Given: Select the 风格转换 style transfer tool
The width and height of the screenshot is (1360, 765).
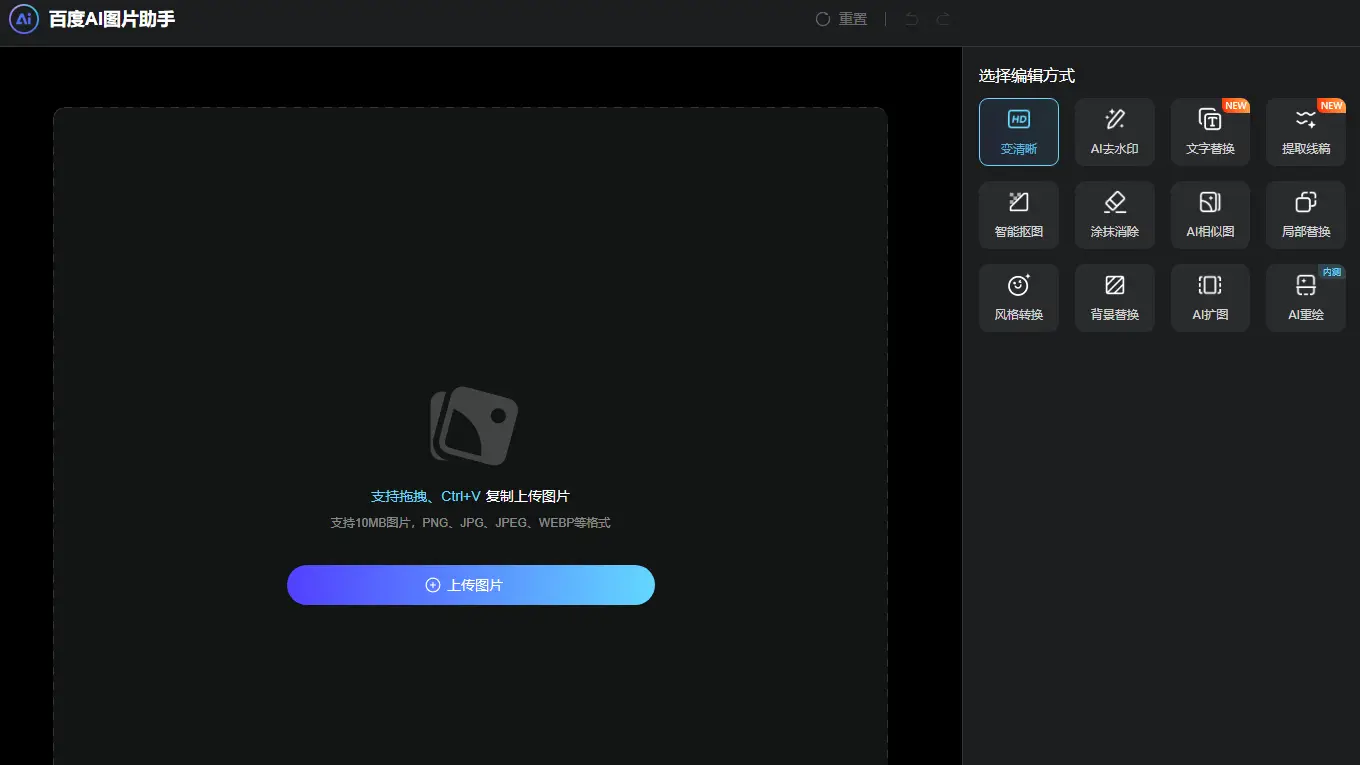Looking at the screenshot, I should (x=1018, y=297).
